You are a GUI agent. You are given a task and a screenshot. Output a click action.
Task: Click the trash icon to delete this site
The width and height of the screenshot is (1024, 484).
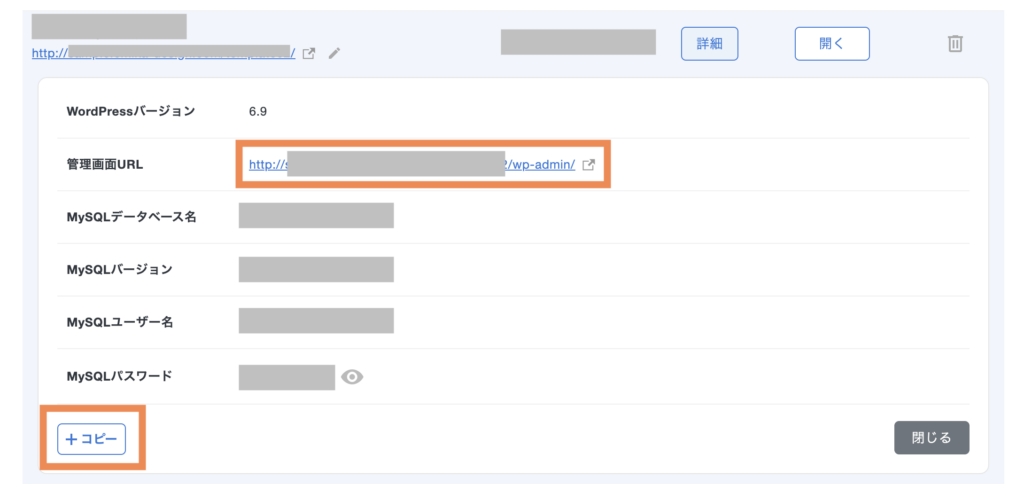pos(955,44)
